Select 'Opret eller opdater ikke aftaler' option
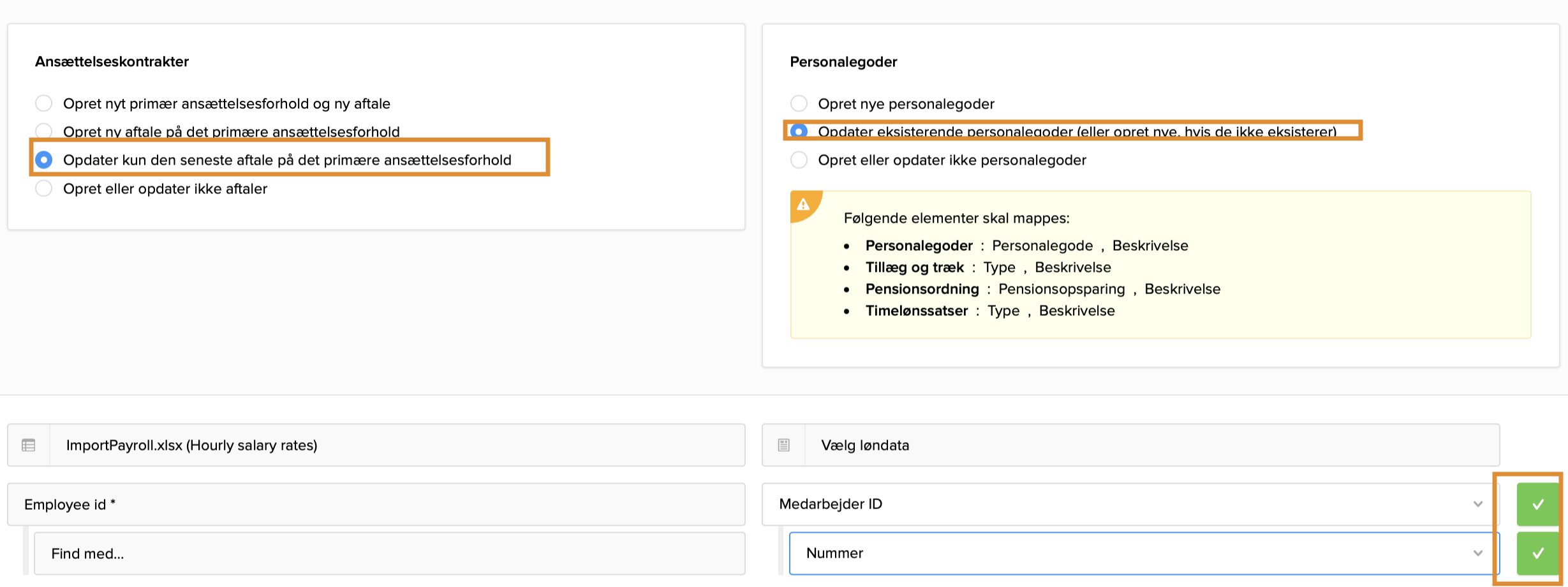The width and height of the screenshot is (1568, 587). (44, 189)
